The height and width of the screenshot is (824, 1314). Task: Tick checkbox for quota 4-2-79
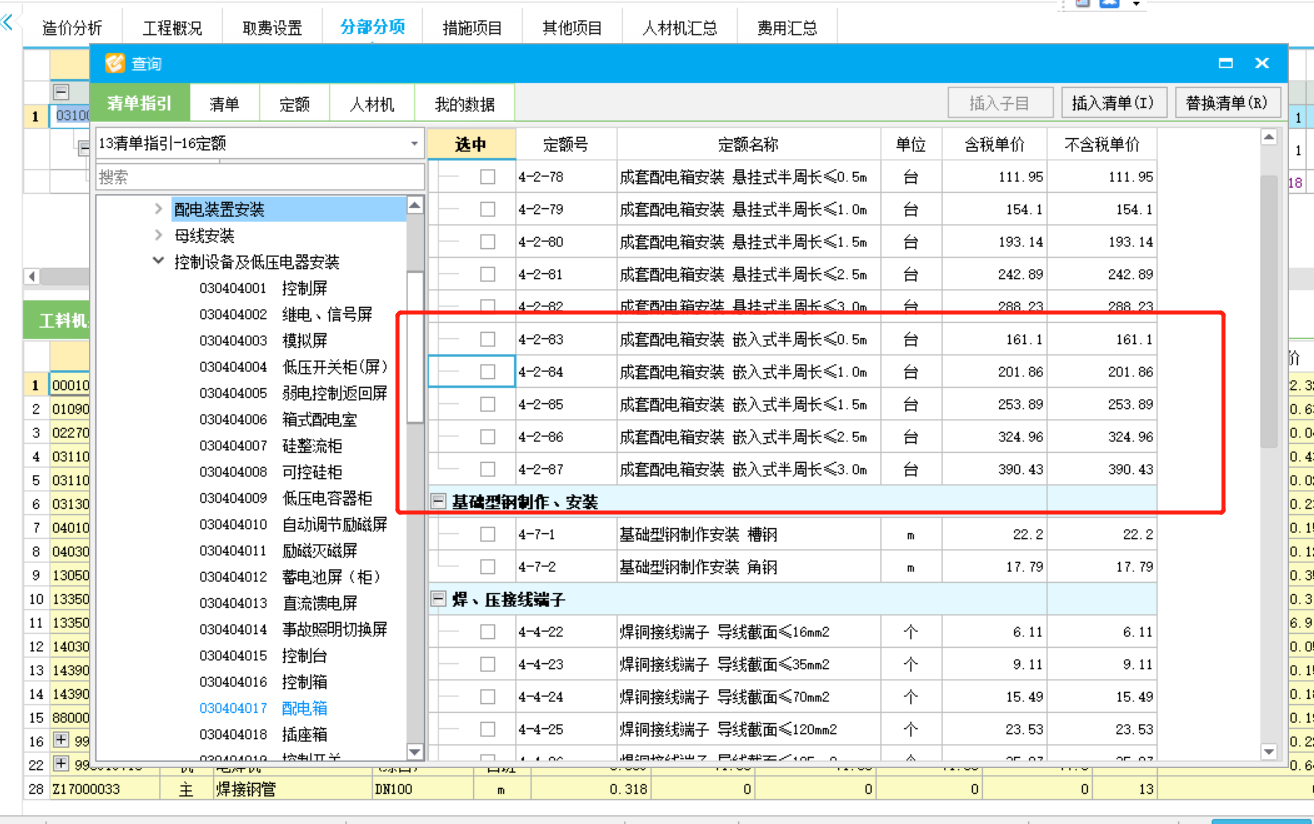[487, 210]
